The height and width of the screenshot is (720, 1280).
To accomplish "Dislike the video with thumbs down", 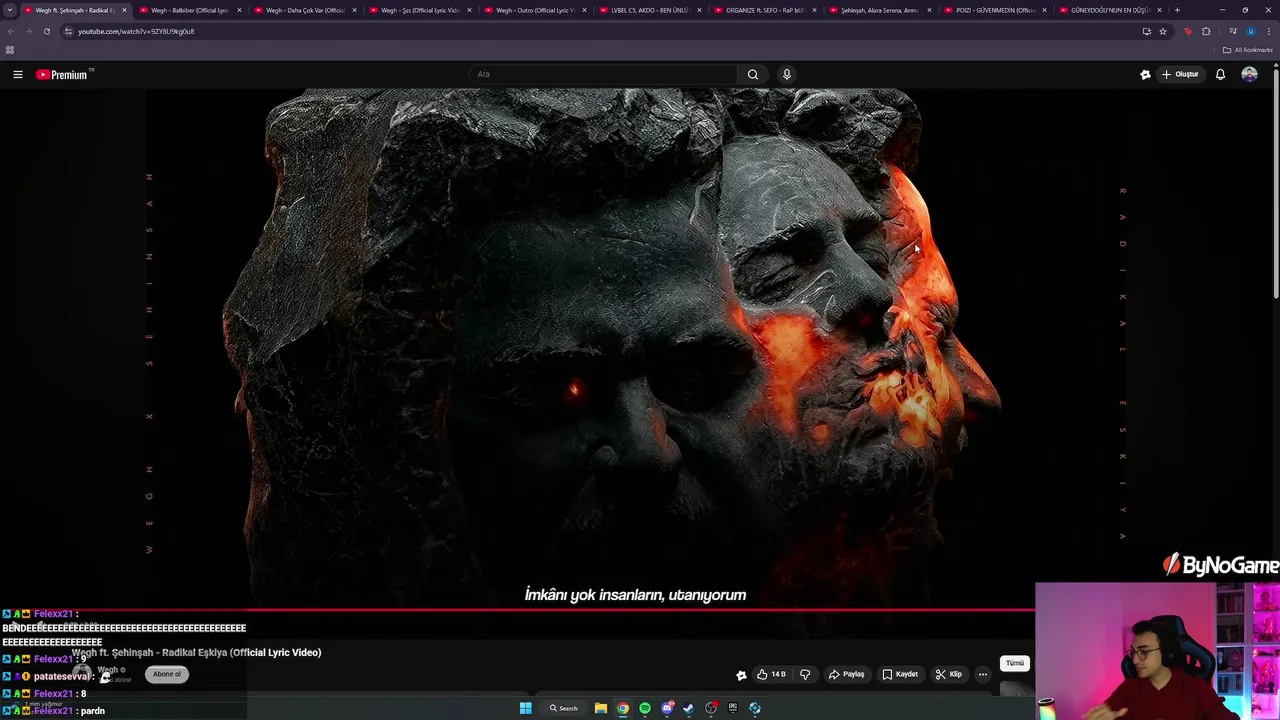I will (x=805, y=674).
